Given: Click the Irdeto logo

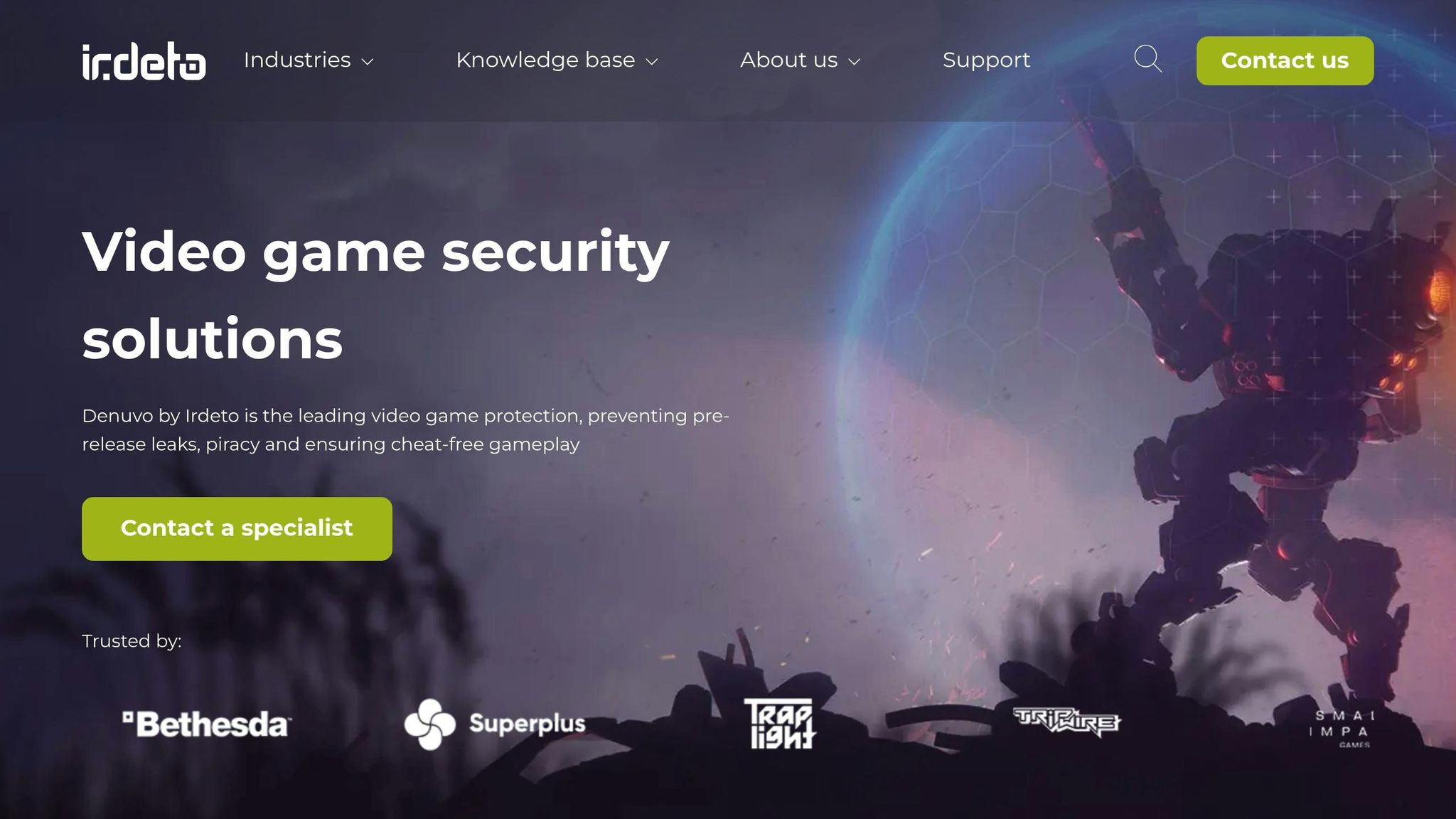Looking at the screenshot, I should 144,61.
